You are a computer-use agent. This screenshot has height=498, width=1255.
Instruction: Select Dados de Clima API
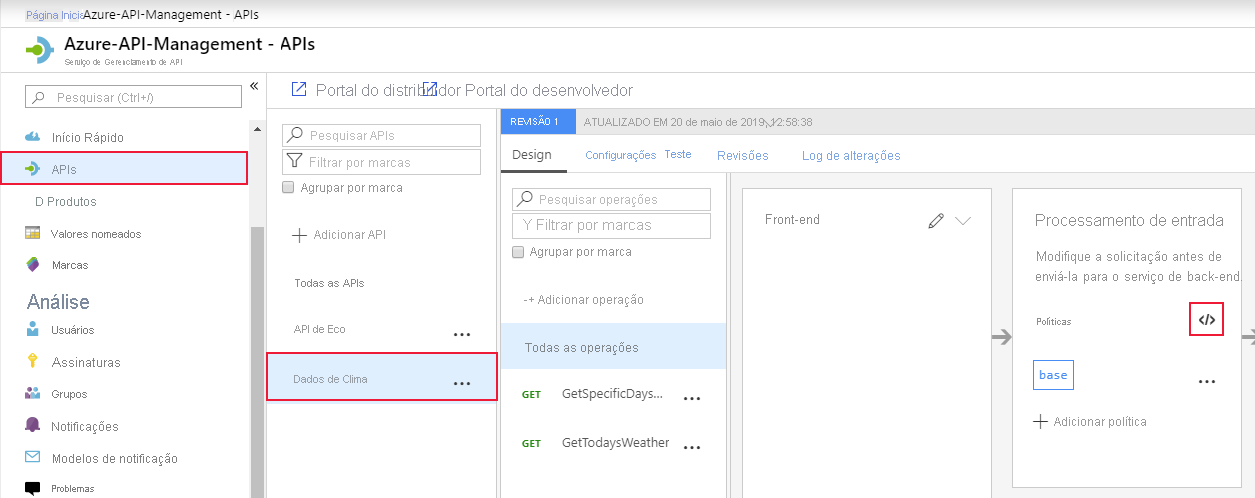pyautogui.click(x=382, y=377)
